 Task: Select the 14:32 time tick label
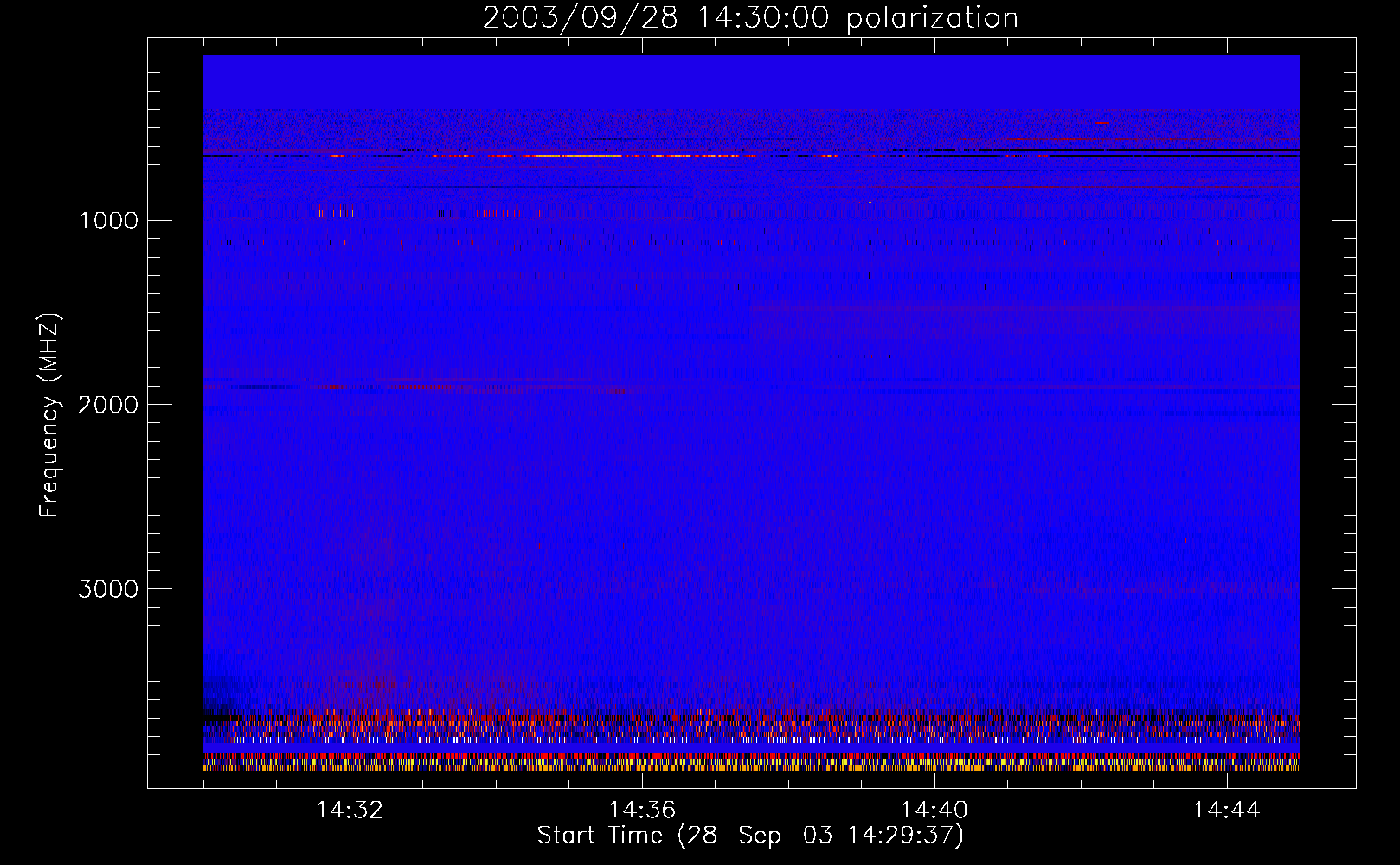coord(350,811)
